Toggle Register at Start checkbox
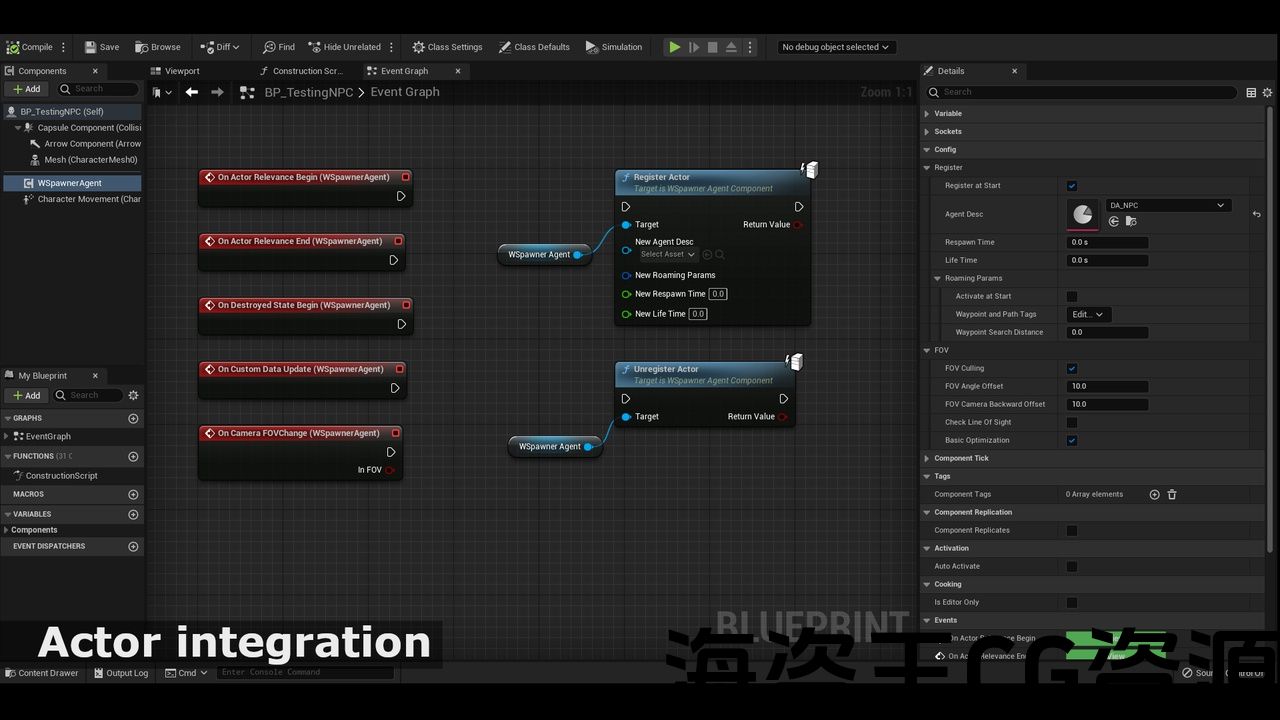The height and width of the screenshot is (720, 1280). point(1072,186)
